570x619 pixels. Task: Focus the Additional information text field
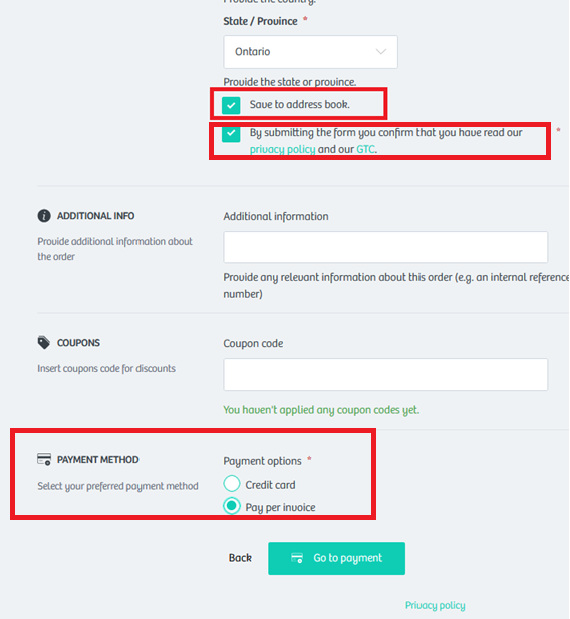[x=386, y=247]
